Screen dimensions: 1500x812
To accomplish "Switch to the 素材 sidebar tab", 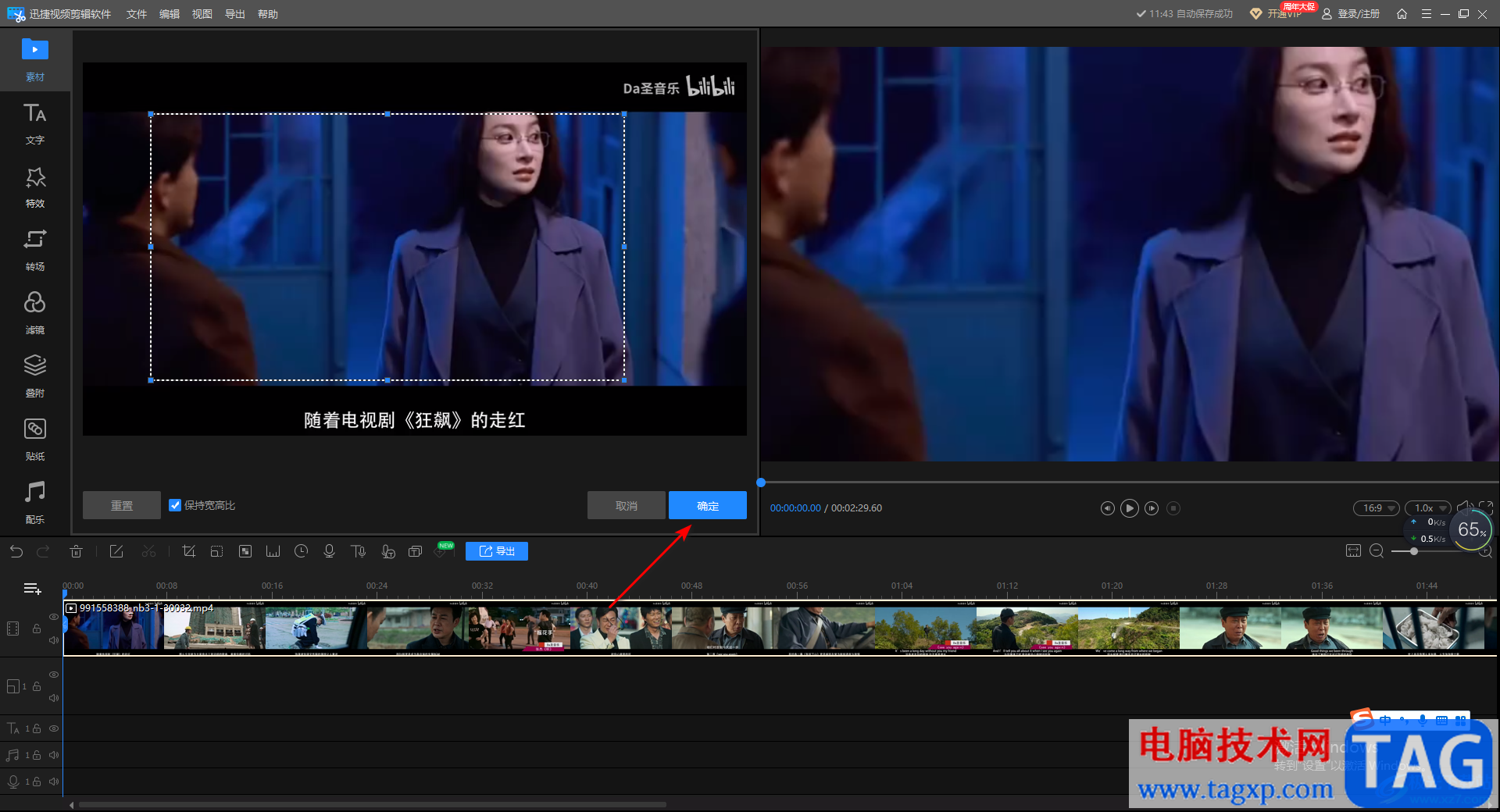I will pos(35,59).
